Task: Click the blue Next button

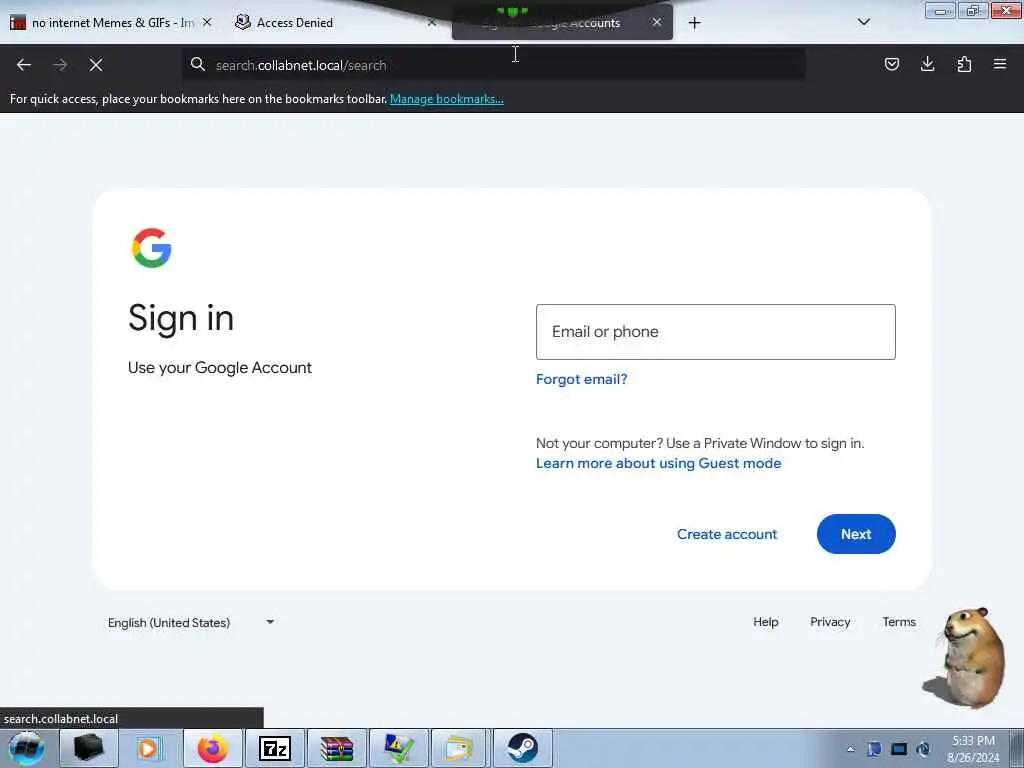Action: pos(856,534)
